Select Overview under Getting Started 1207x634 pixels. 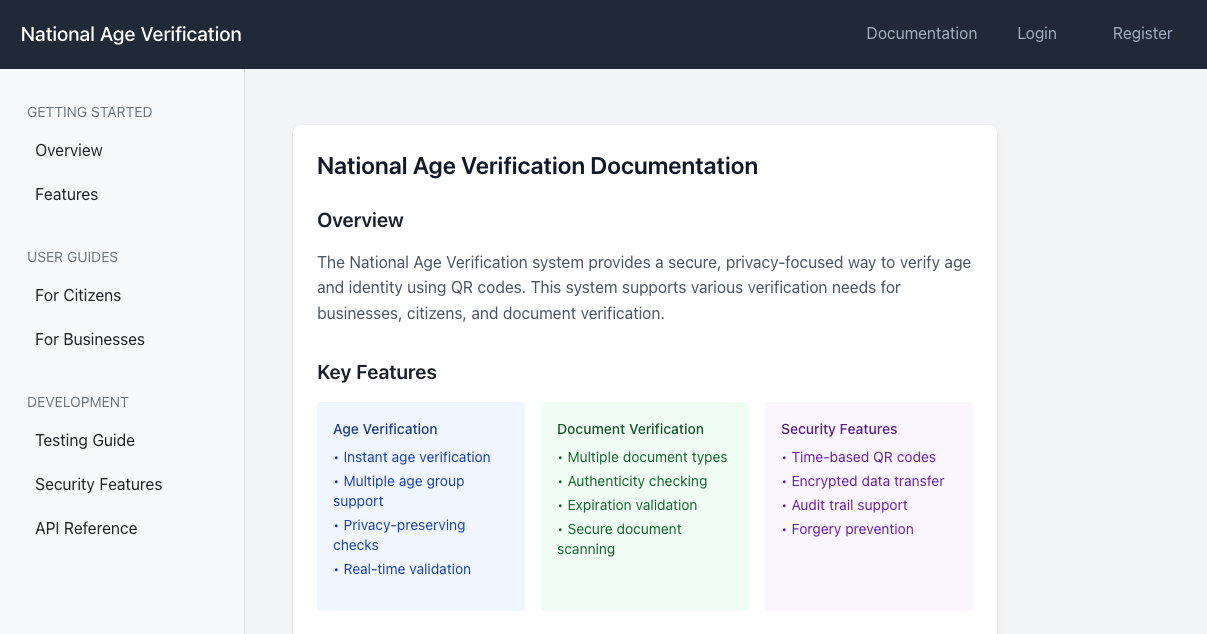tap(68, 150)
